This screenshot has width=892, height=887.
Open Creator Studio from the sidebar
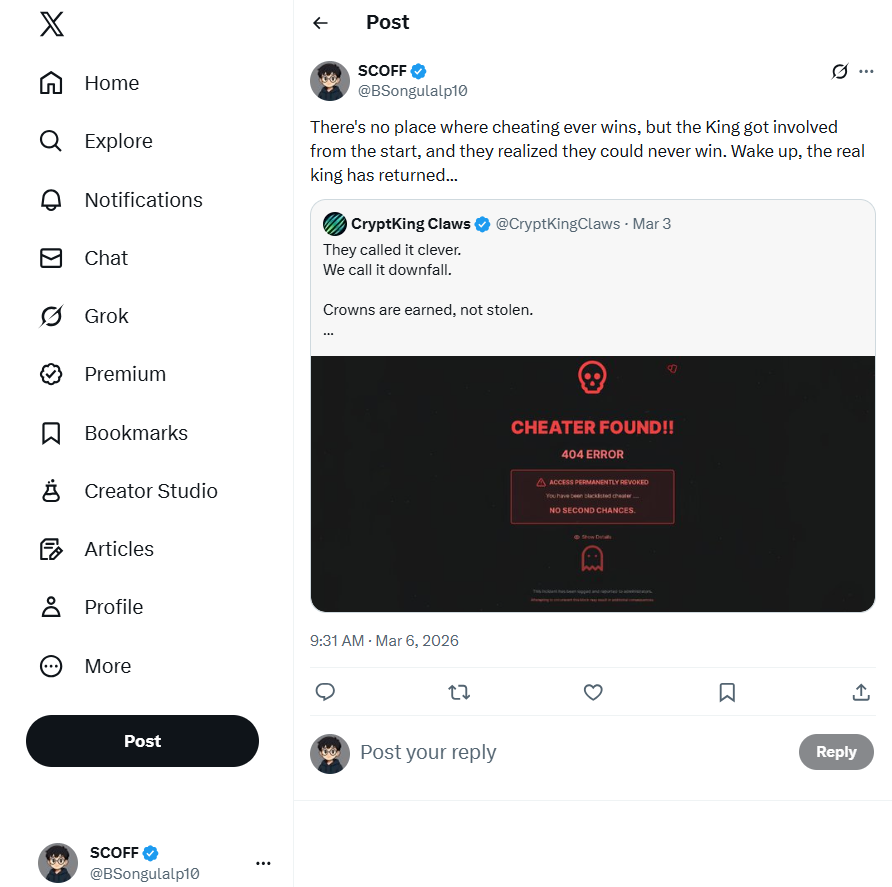coord(150,491)
